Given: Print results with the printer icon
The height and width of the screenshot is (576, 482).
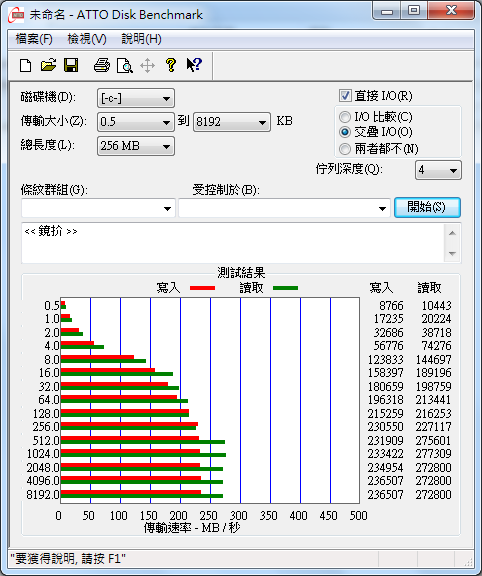Looking at the screenshot, I should pos(102,65).
